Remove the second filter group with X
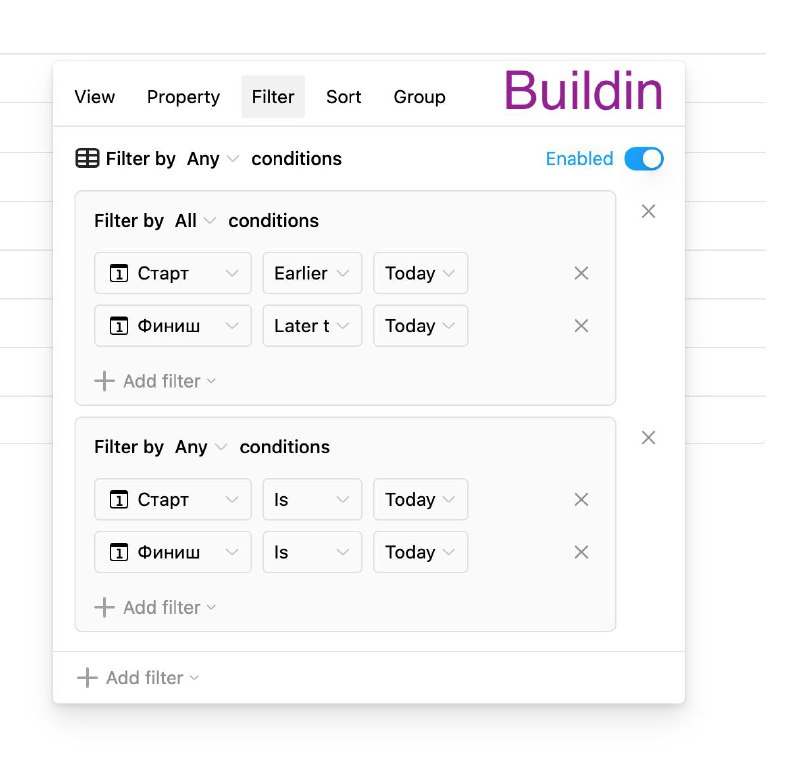This screenshot has width=800, height=779. click(x=648, y=437)
